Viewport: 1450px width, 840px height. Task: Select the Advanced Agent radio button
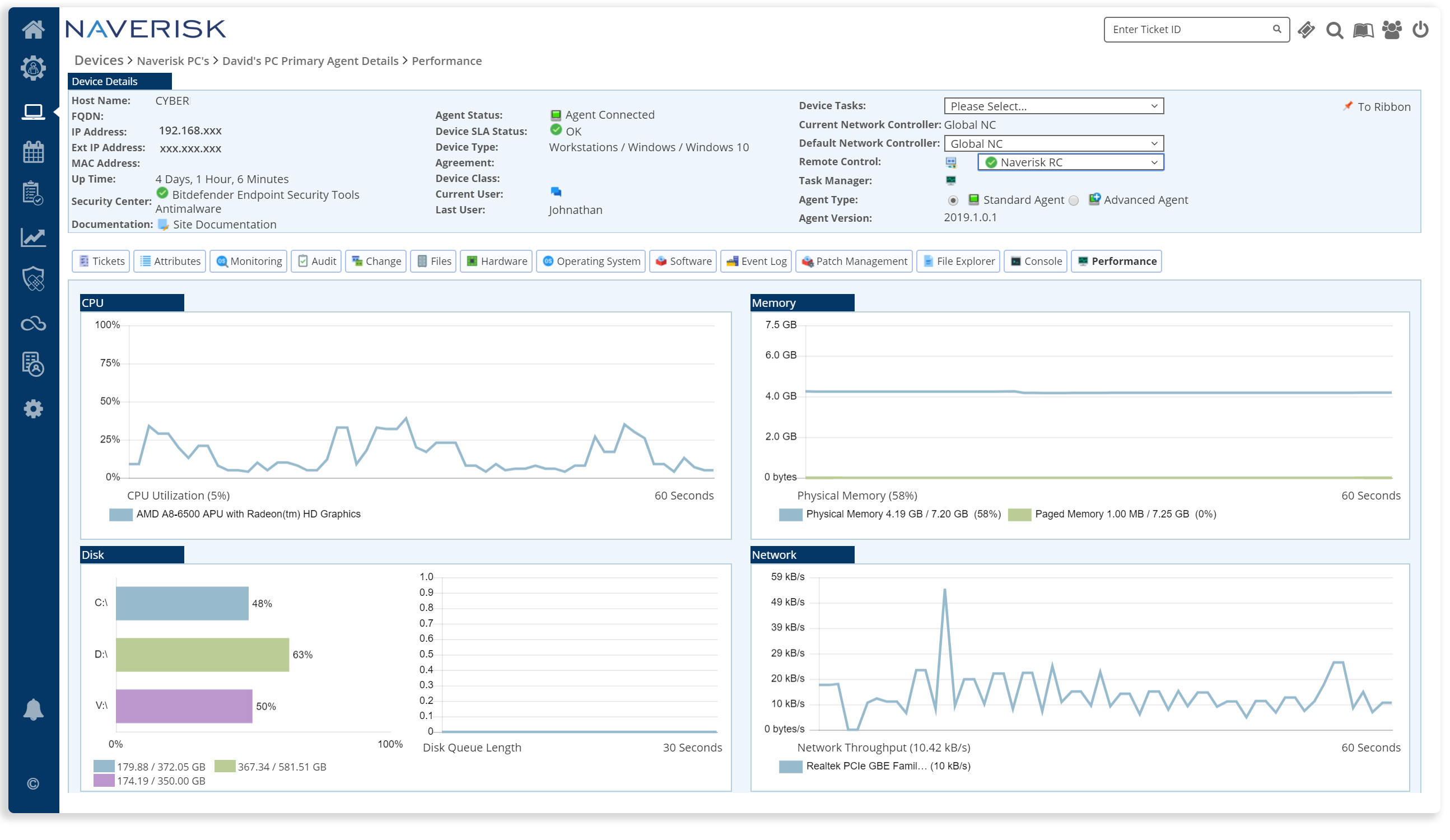(x=1074, y=200)
